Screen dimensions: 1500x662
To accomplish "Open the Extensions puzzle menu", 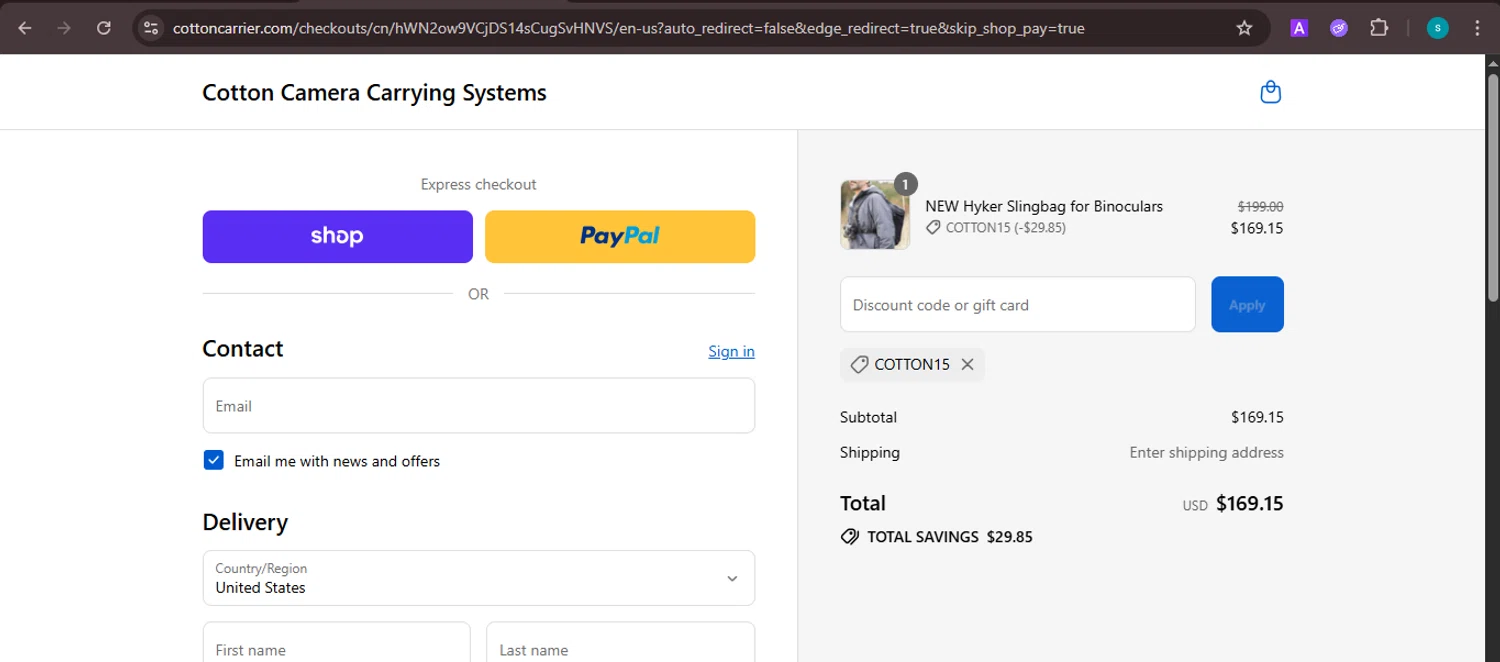I will [x=1379, y=28].
